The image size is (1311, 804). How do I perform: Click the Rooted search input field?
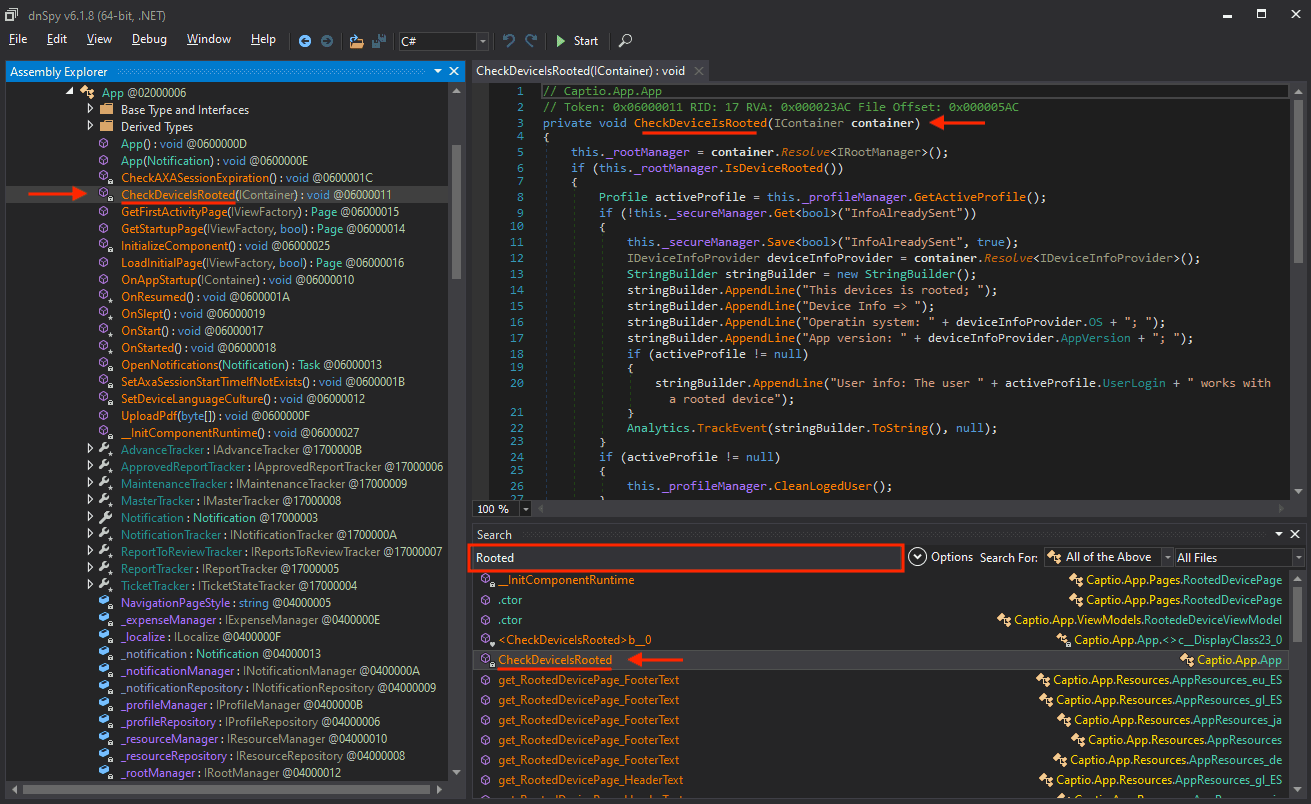click(687, 557)
